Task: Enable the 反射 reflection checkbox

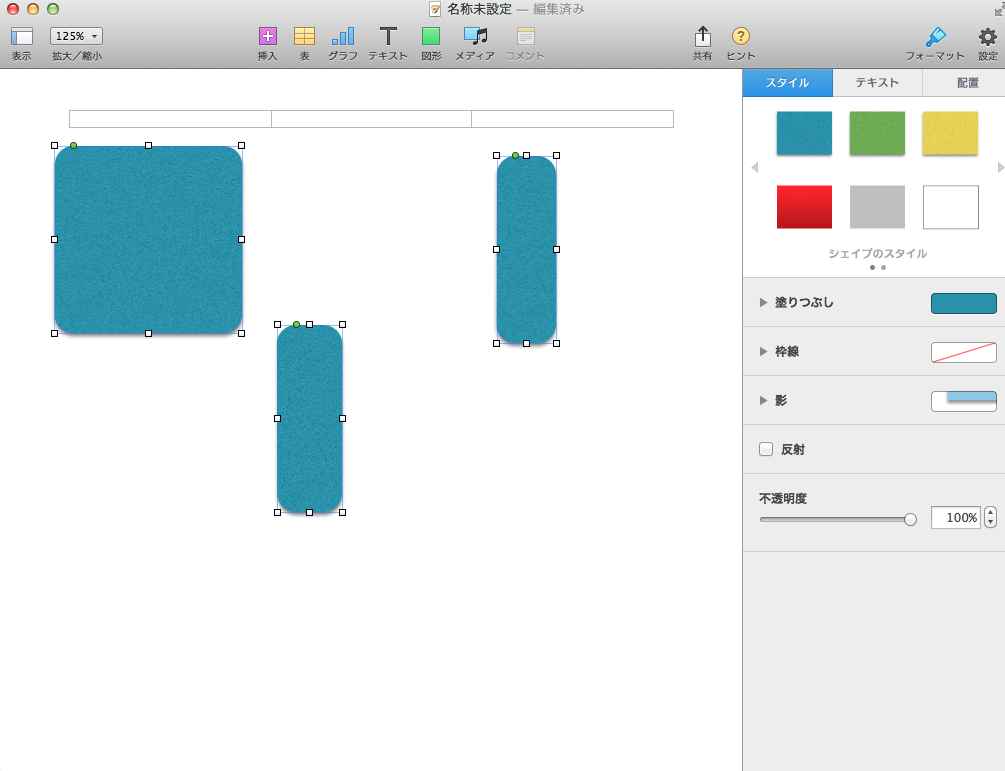Action: (x=766, y=449)
